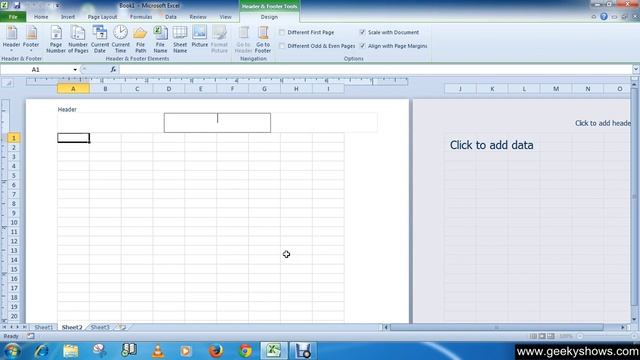Image resolution: width=640 pixels, height=360 pixels.
Task: Click the scroll right arrow of horizontal scrollbar
Action: (623, 327)
